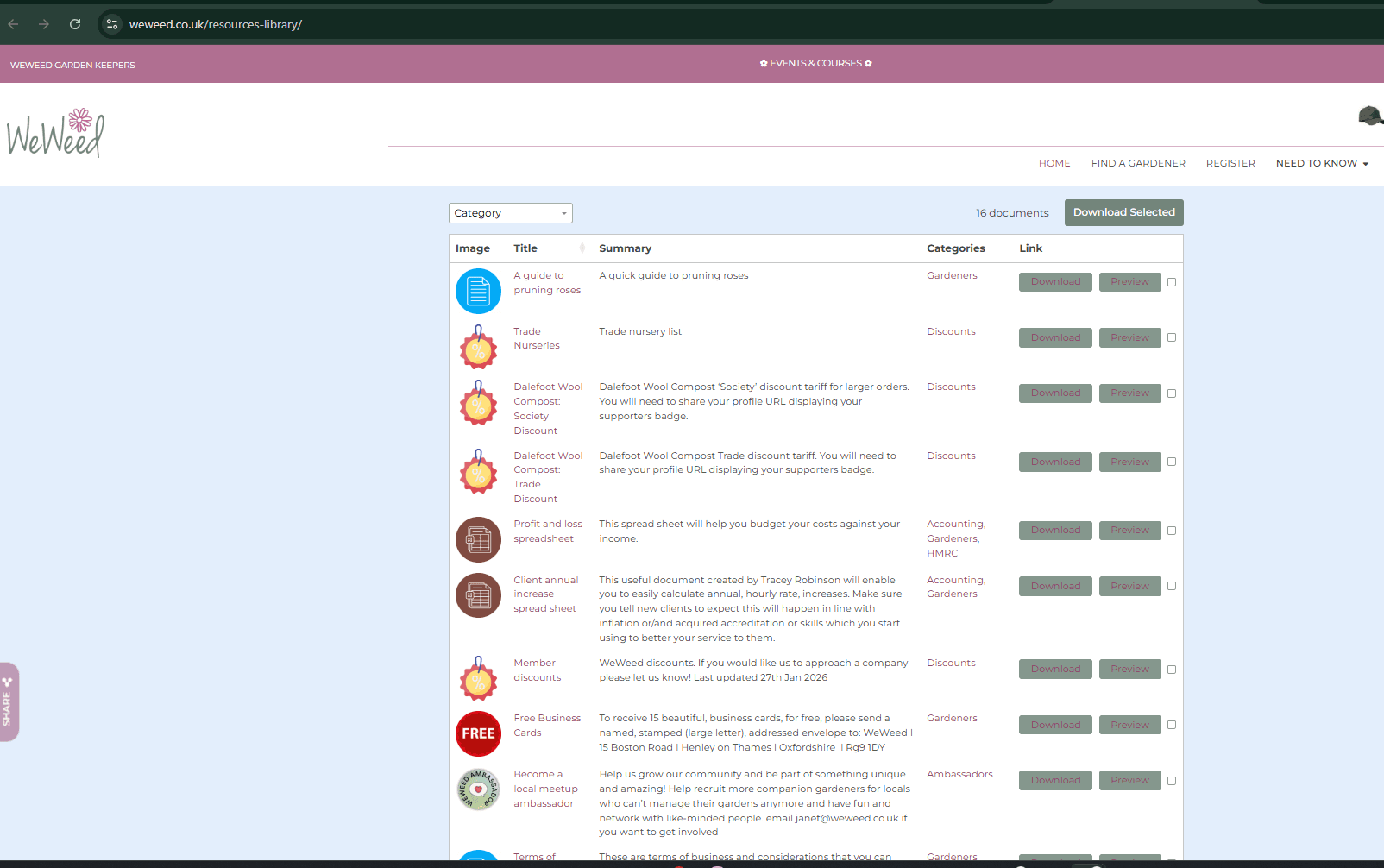Expand the NEED TO KNOW menu
Viewport: 1384px width, 868px height.
1322,163
